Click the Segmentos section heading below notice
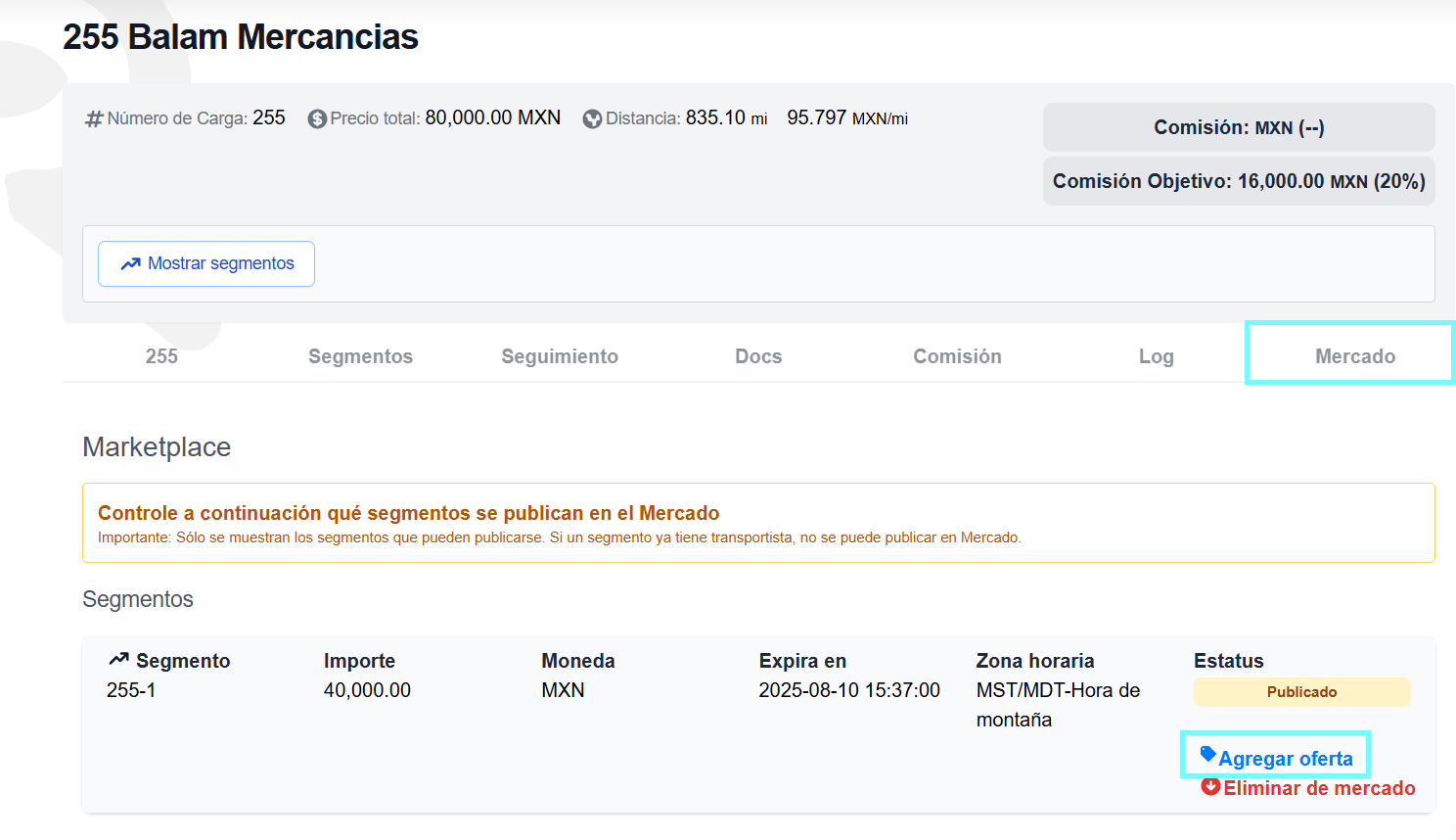This screenshot has height=840, width=1456. pos(138,599)
